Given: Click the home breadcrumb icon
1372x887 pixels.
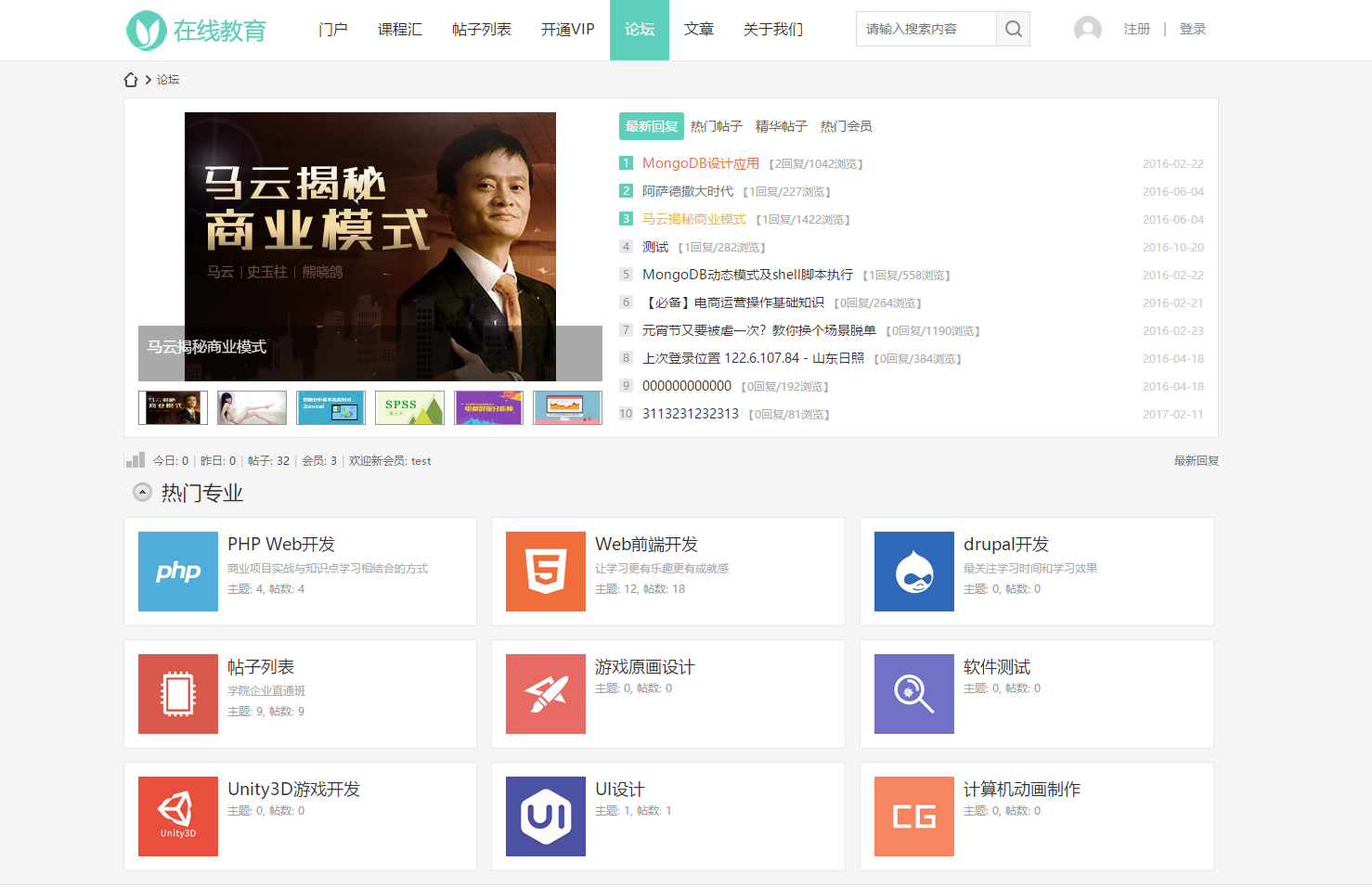Looking at the screenshot, I should 131,80.
